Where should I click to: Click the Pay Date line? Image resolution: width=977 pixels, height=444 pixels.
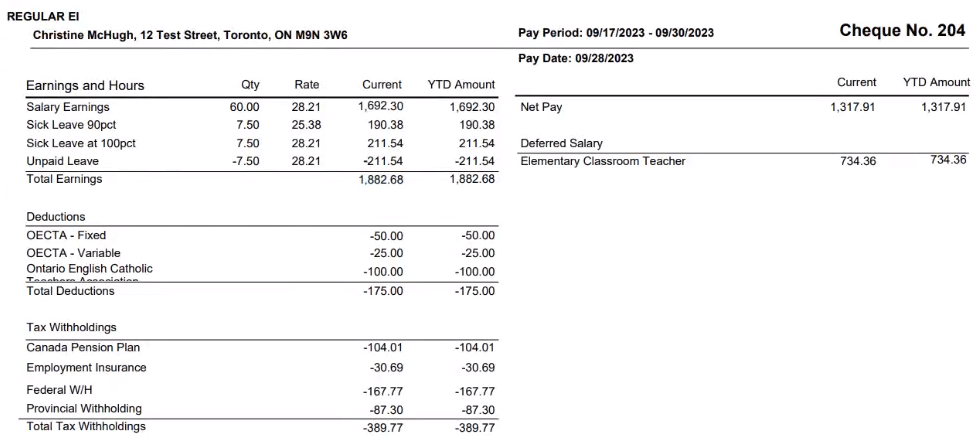pyautogui.click(x=575, y=58)
